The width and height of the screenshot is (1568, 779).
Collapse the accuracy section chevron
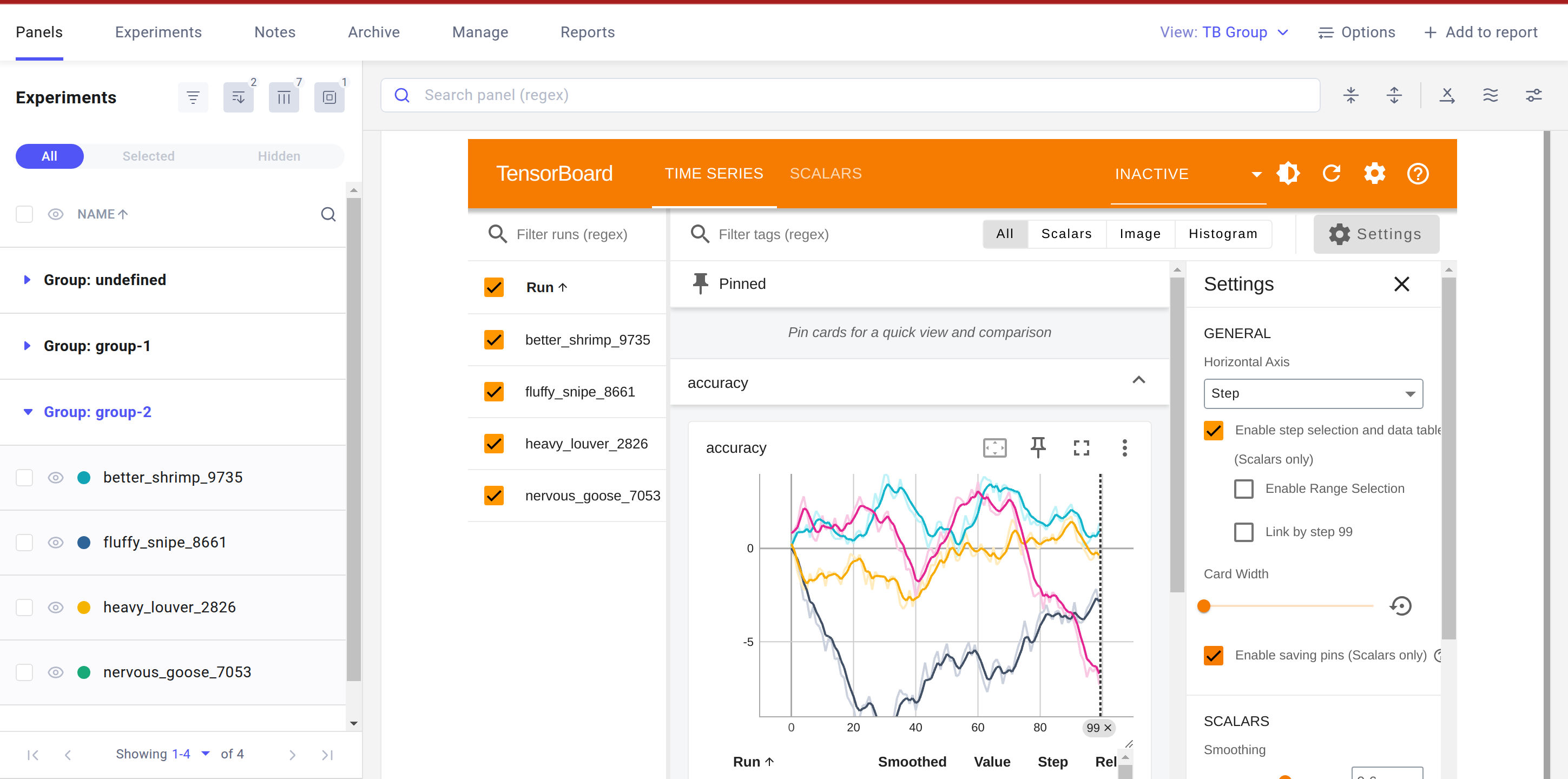[1138, 380]
